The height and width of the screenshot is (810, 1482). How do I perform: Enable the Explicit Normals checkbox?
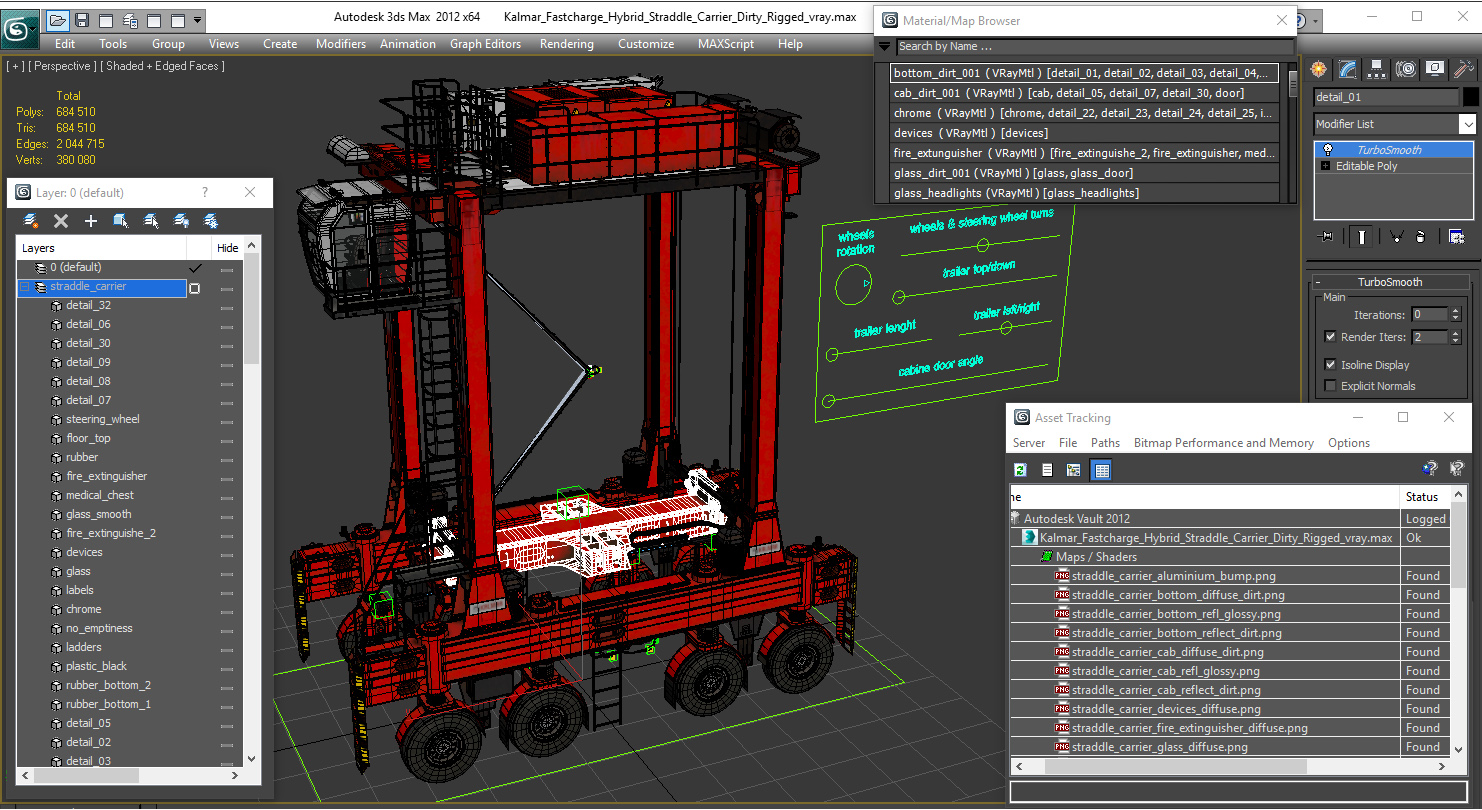1330,386
